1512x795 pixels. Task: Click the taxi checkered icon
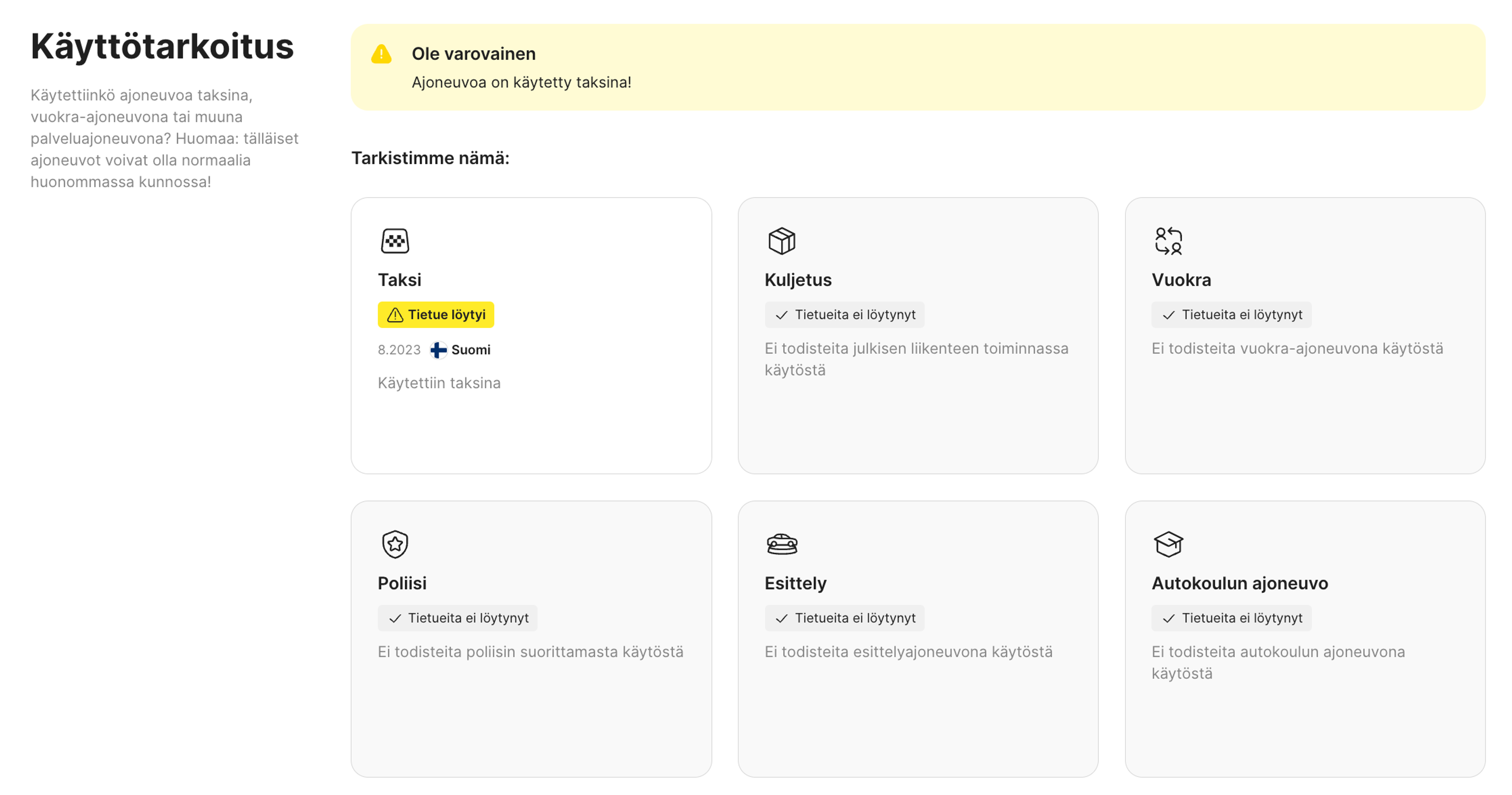395,241
